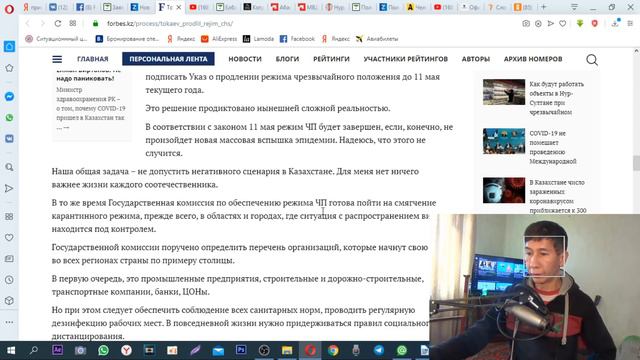Open Google Chrome from the taskbar
Viewport: 640px width, 360px height.
[333, 350]
